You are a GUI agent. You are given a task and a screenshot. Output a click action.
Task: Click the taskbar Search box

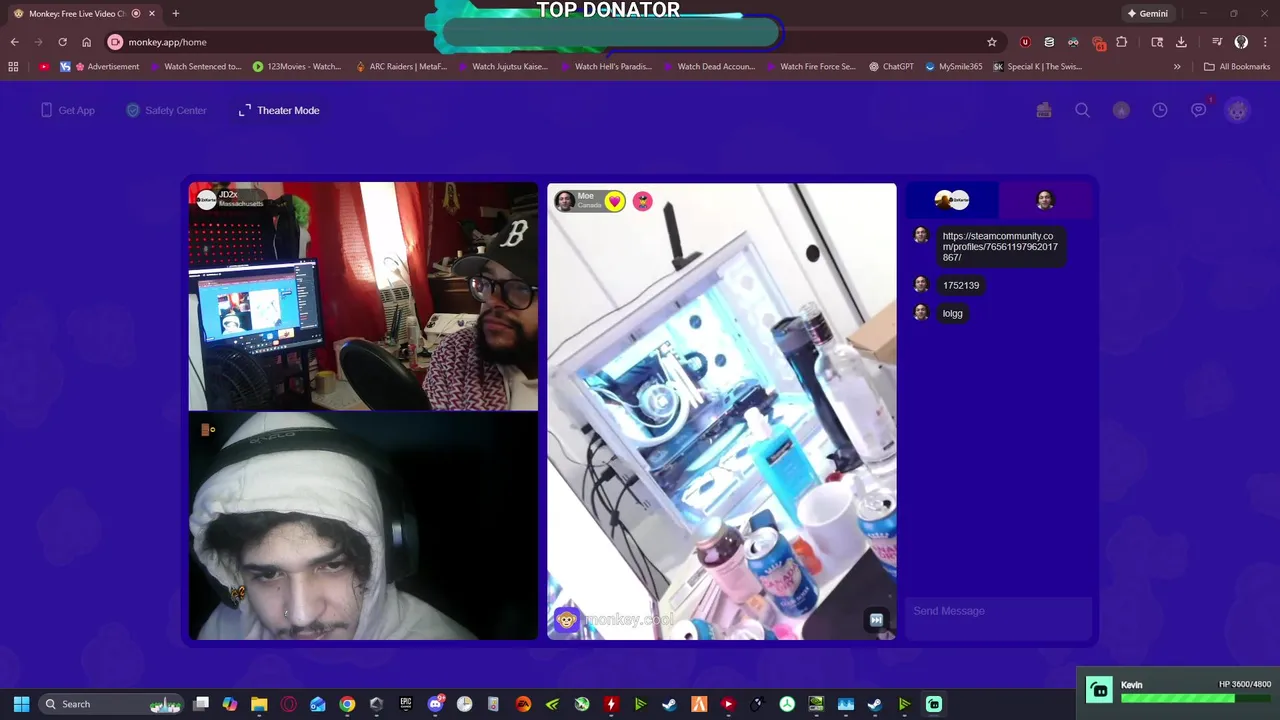112,704
